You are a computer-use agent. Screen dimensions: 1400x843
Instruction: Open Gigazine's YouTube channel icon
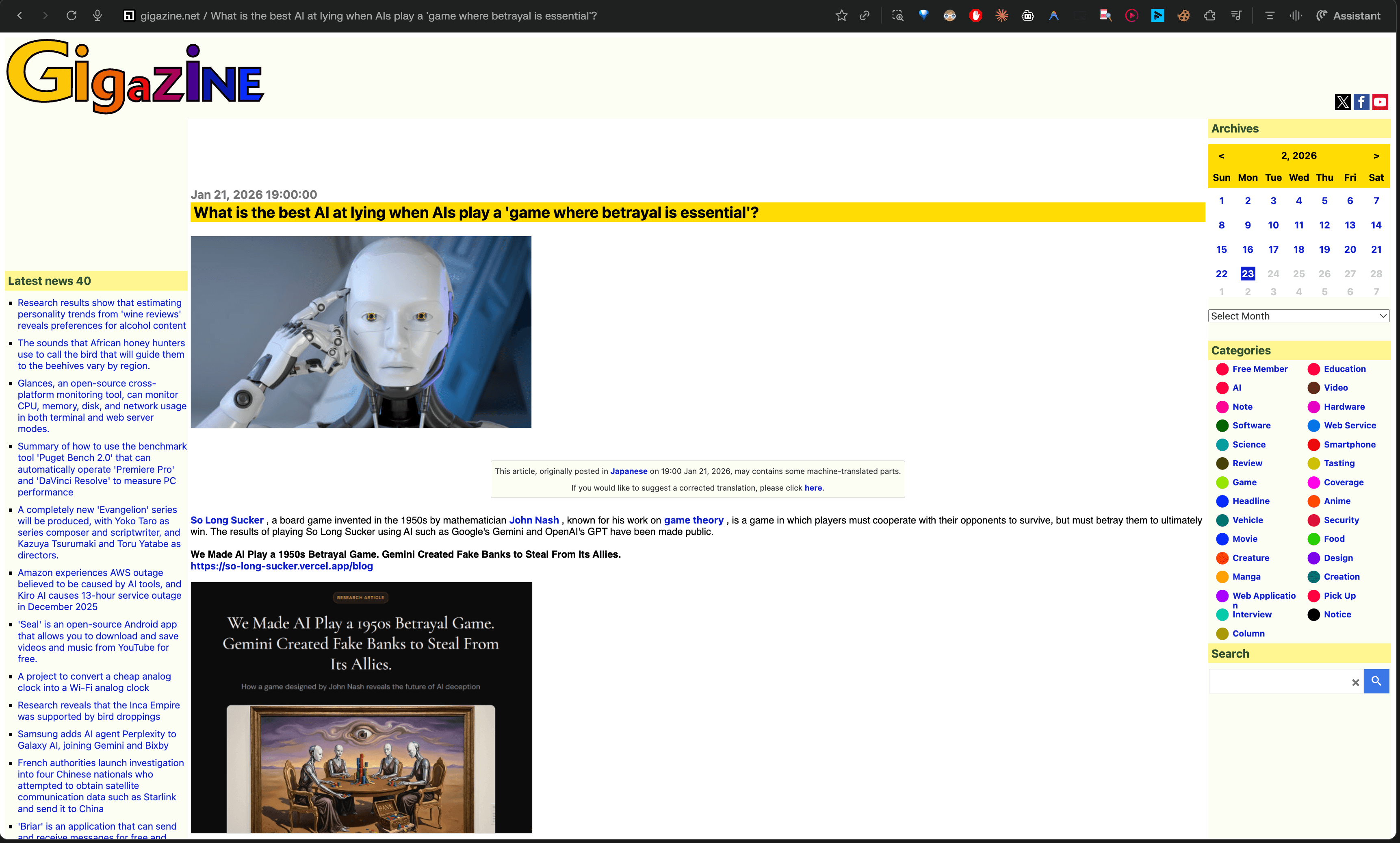tap(1380, 102)
